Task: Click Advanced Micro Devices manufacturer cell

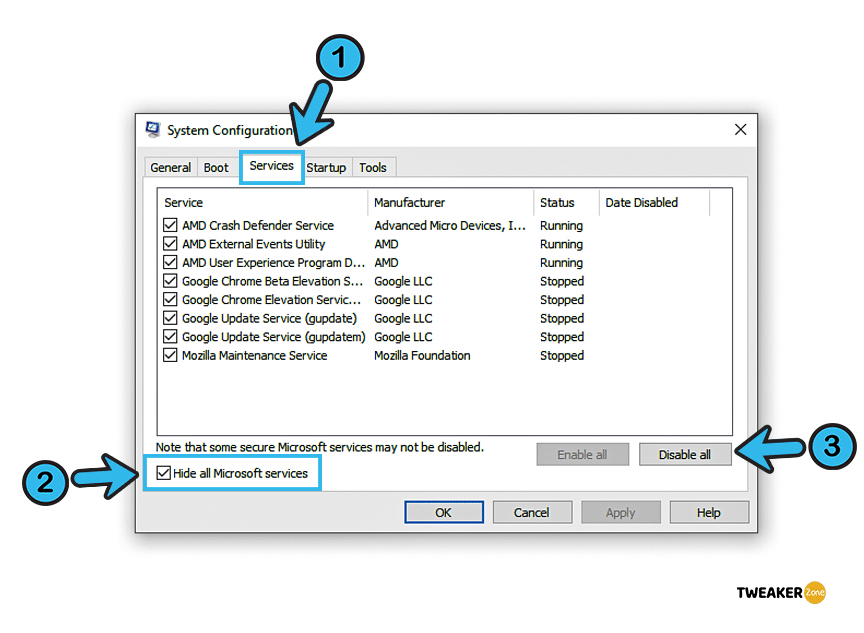Action: (450, 225)
